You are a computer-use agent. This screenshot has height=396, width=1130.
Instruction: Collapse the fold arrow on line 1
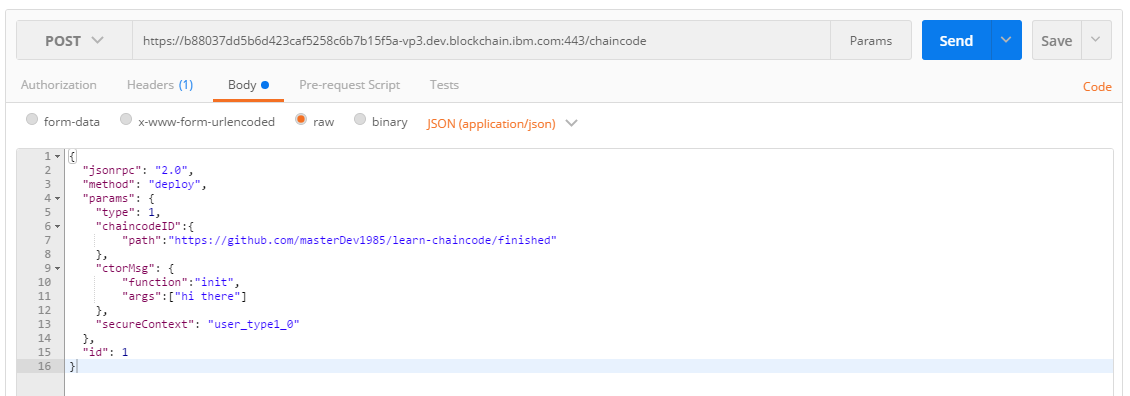point(57,157)
